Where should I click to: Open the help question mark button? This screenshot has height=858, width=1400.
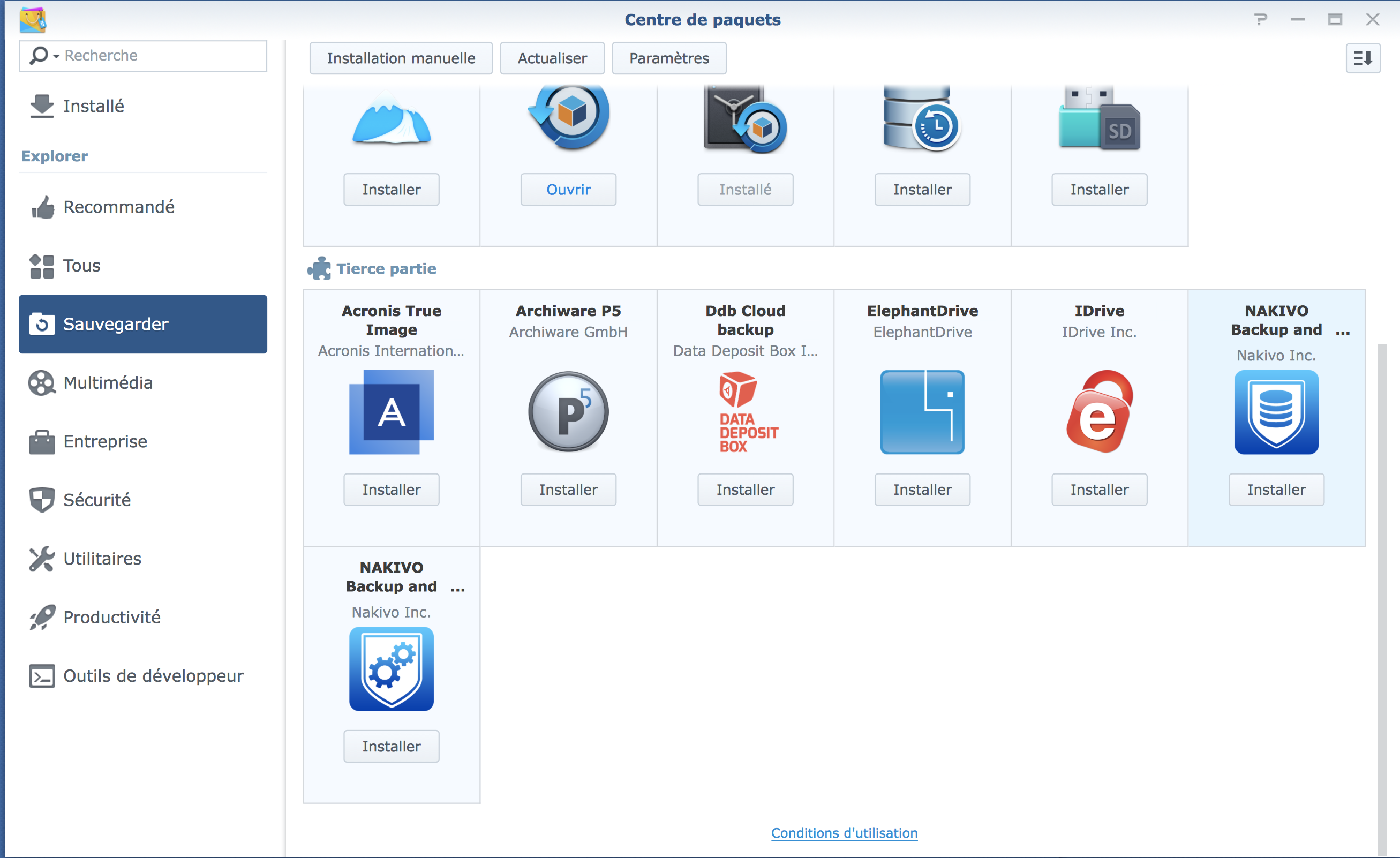pos(1260,19)
